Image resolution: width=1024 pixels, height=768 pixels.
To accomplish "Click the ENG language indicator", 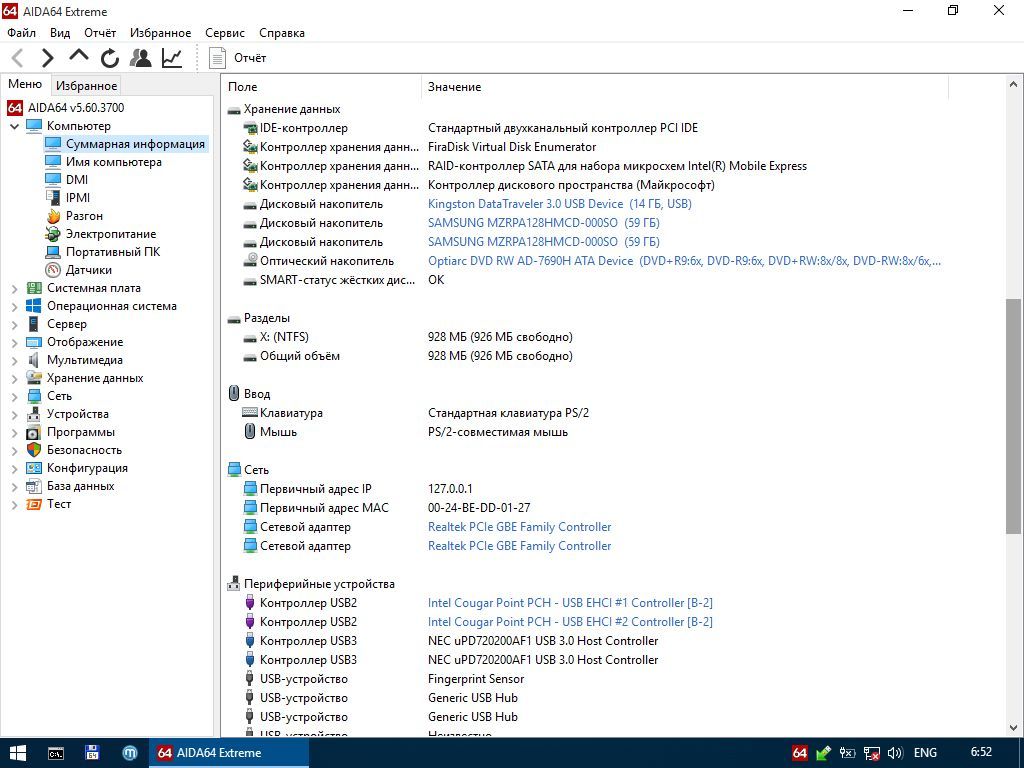I will (x=925, y=753).
